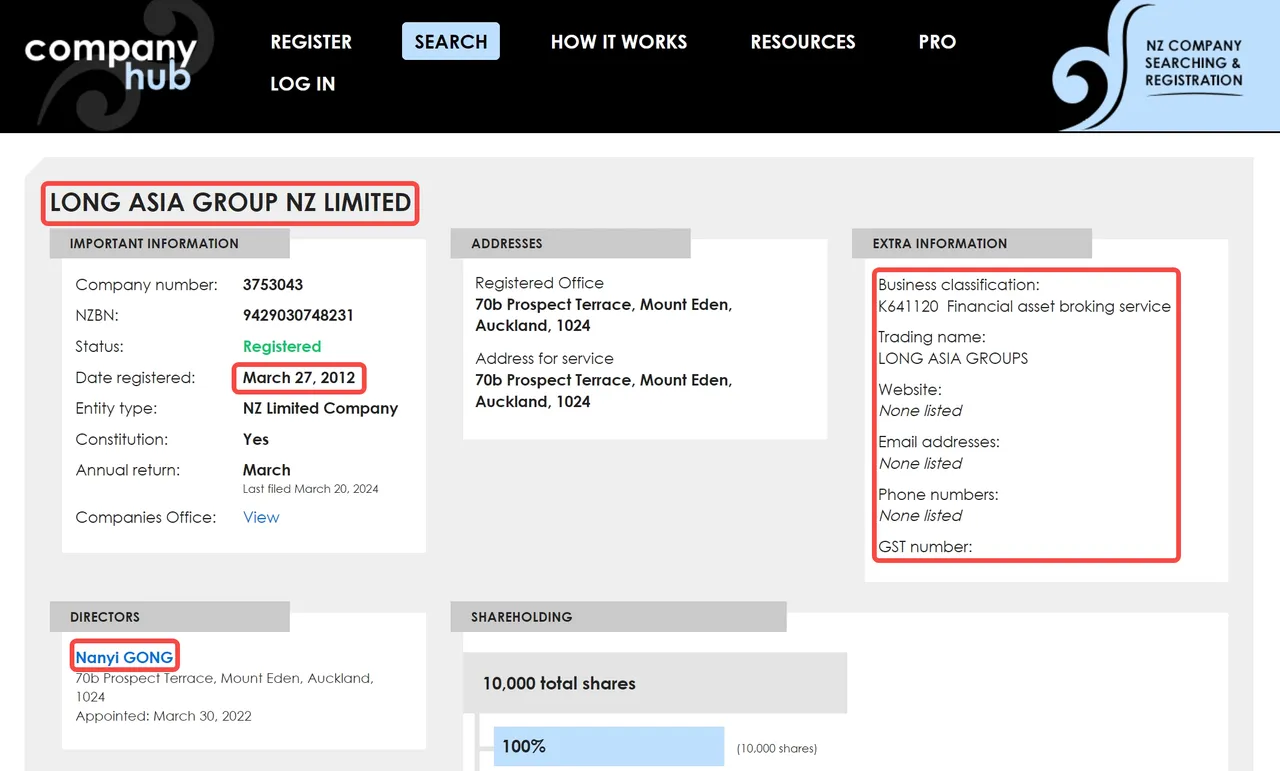Open HOW IT WORKS page
Image resolution: width=1280 pixels, height=771 pixels.
pos(619,42)
